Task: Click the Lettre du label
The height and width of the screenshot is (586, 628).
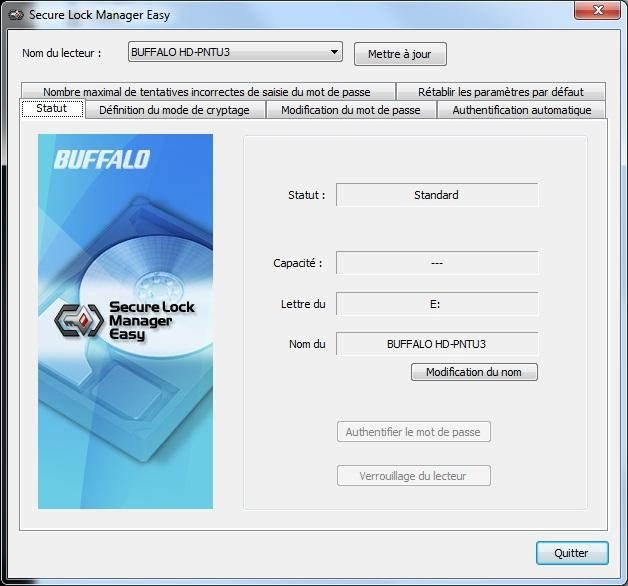Action: [303, 304]
